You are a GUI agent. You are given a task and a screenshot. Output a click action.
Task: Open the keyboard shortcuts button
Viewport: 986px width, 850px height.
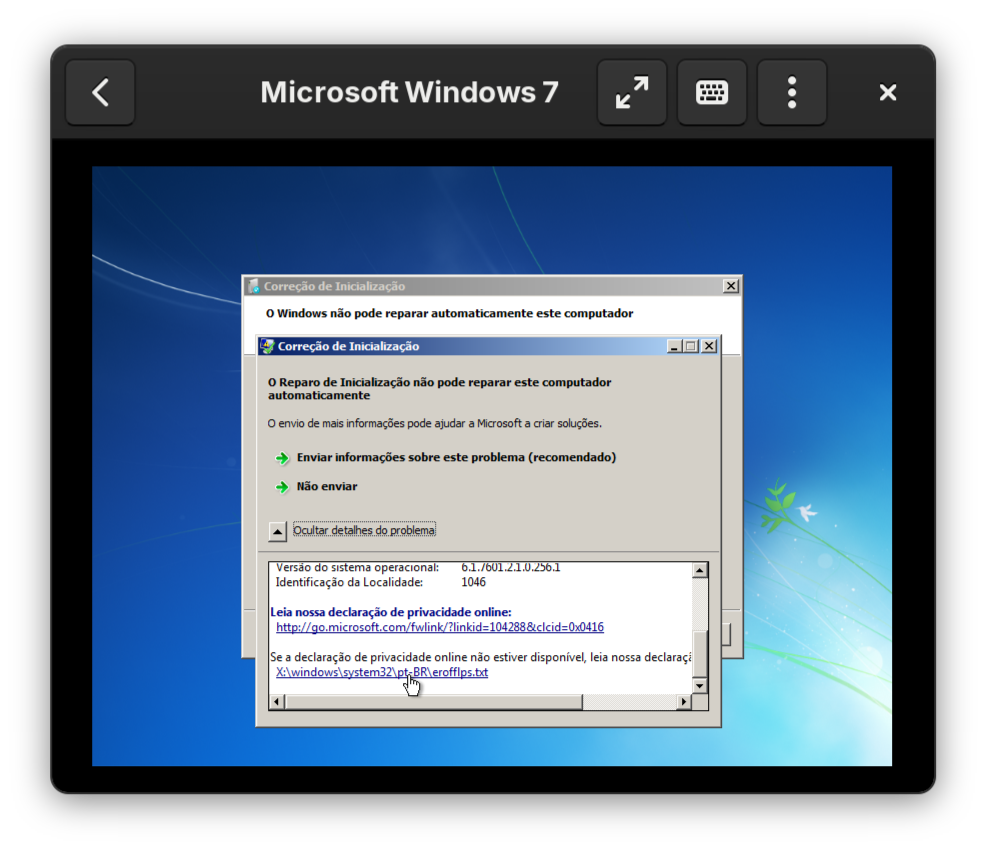711,92
